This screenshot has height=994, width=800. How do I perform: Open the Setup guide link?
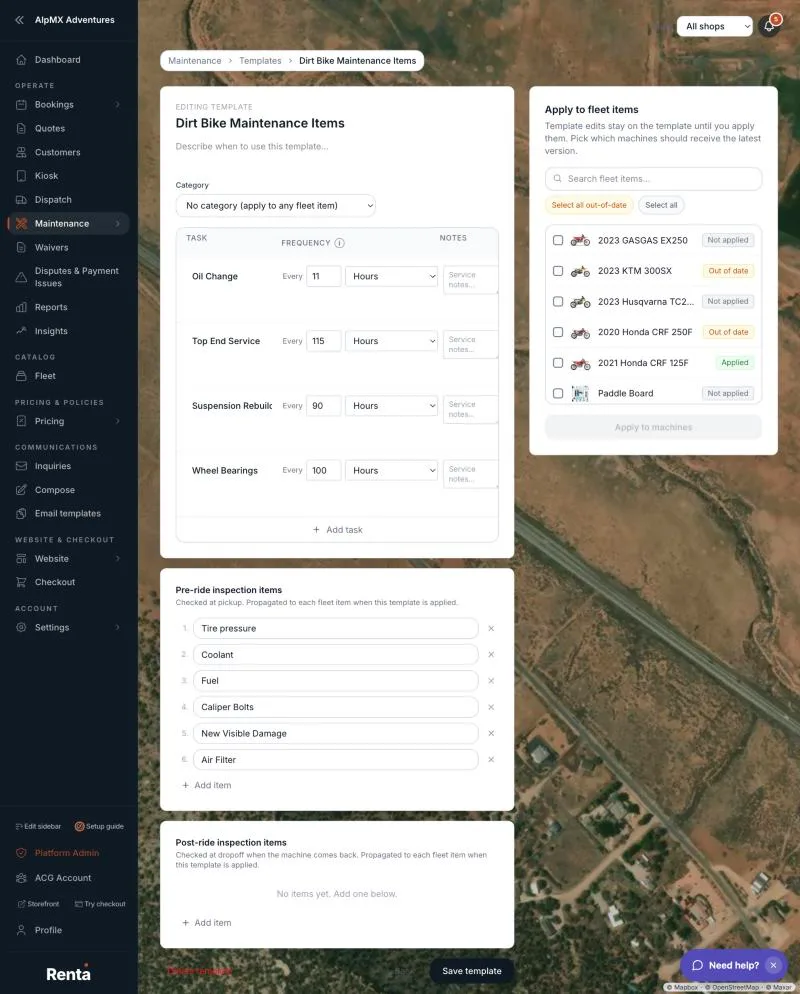click(100, 826)
